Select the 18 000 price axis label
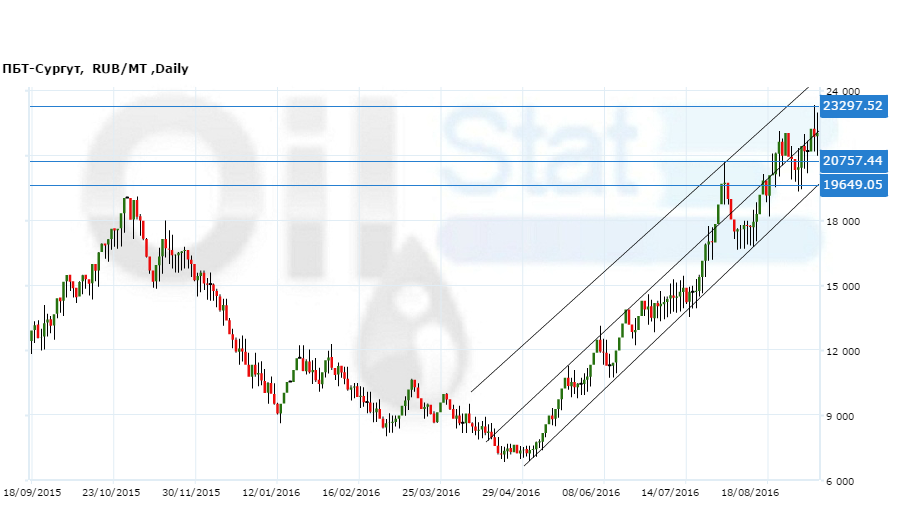909x509 pixels. (x=841, y=222)
